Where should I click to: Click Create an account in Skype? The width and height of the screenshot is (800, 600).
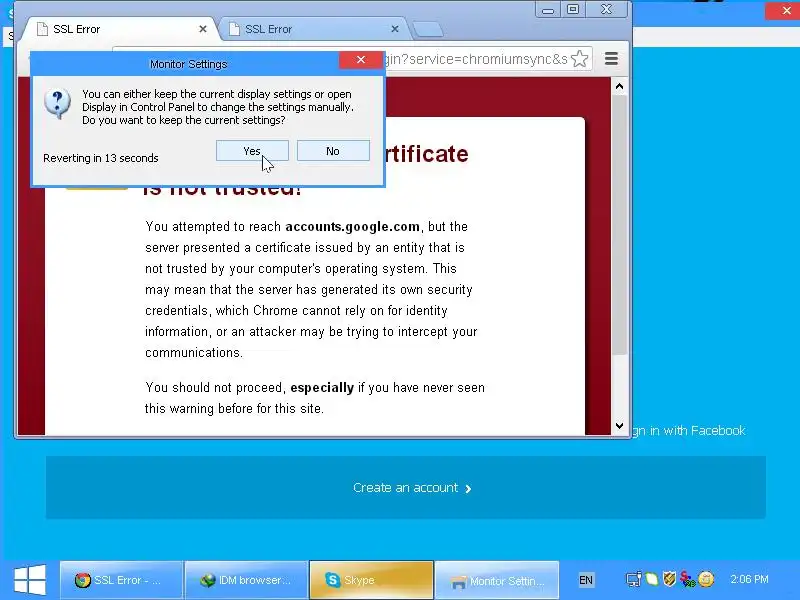coord(406,488)
